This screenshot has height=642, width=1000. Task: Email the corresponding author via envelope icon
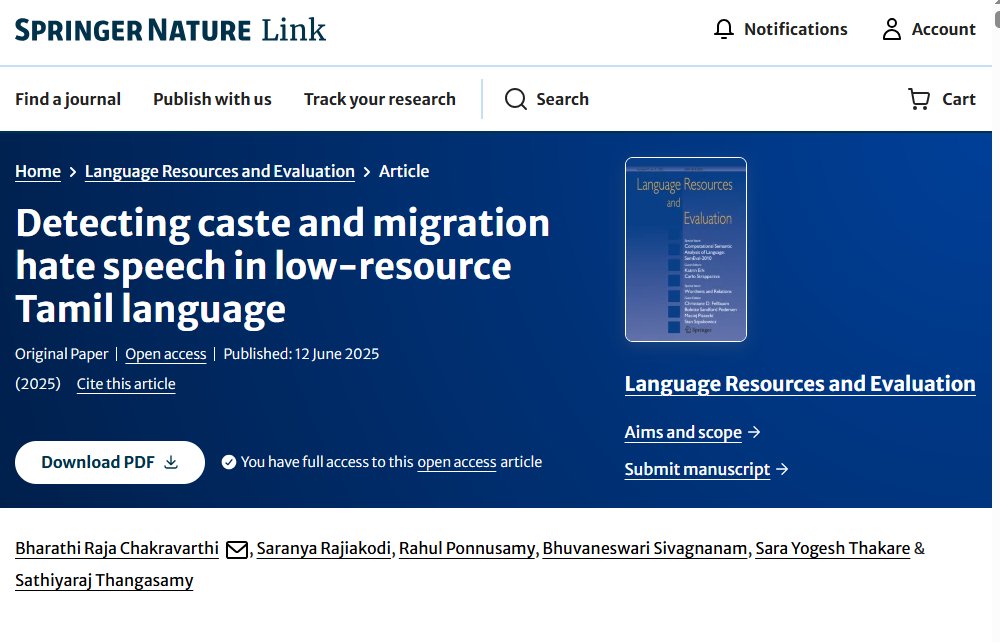pos(236,549)
